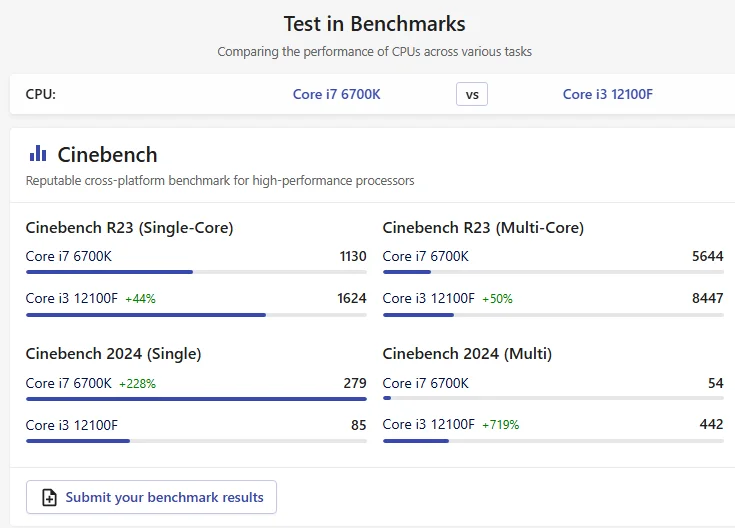Click Core i7 6700K Cinebench 2024 Single bar

(196, 399)
